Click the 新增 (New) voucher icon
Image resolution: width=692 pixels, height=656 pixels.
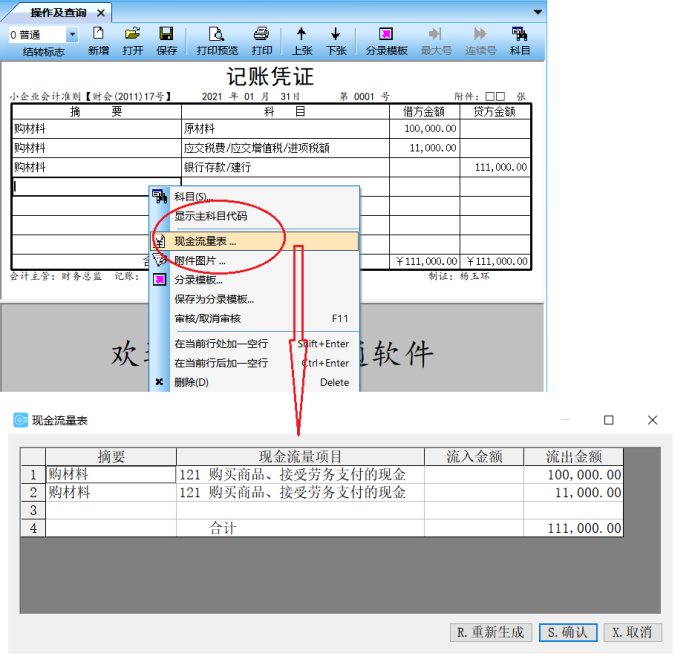click(x=98, y=40)
